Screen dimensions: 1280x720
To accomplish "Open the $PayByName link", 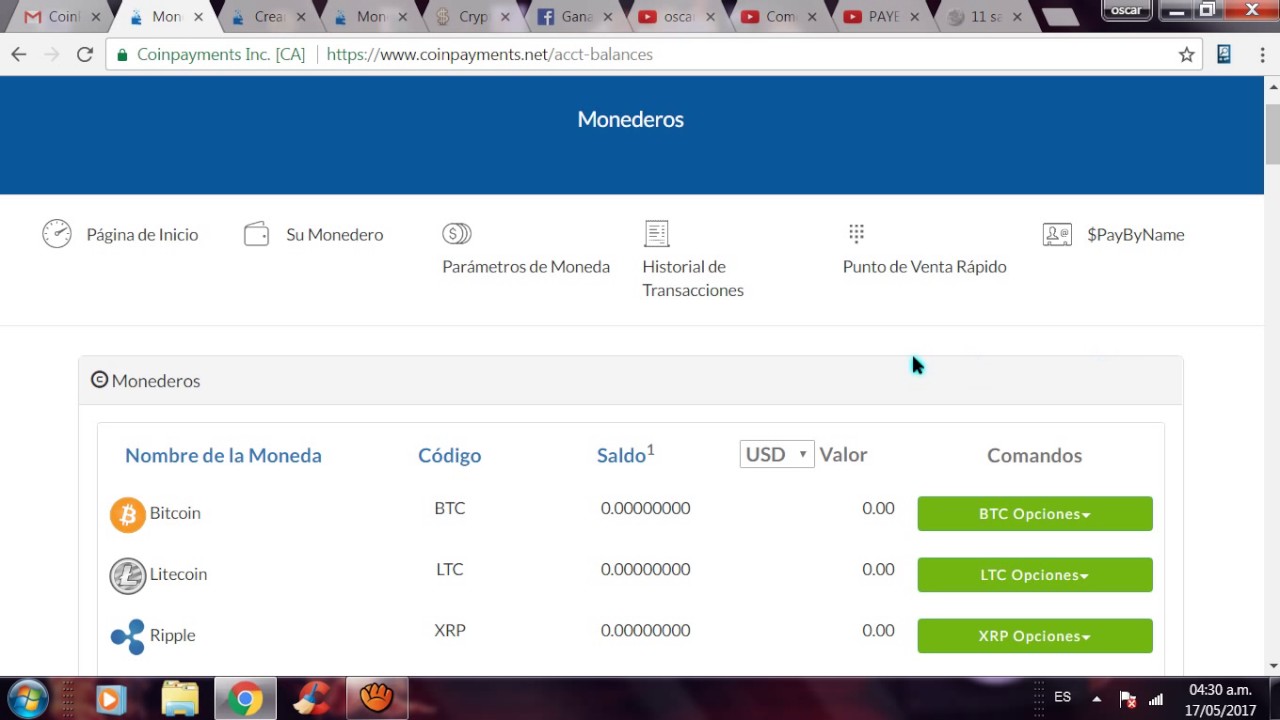I will pyautogui.click(x=1136, y=234).
